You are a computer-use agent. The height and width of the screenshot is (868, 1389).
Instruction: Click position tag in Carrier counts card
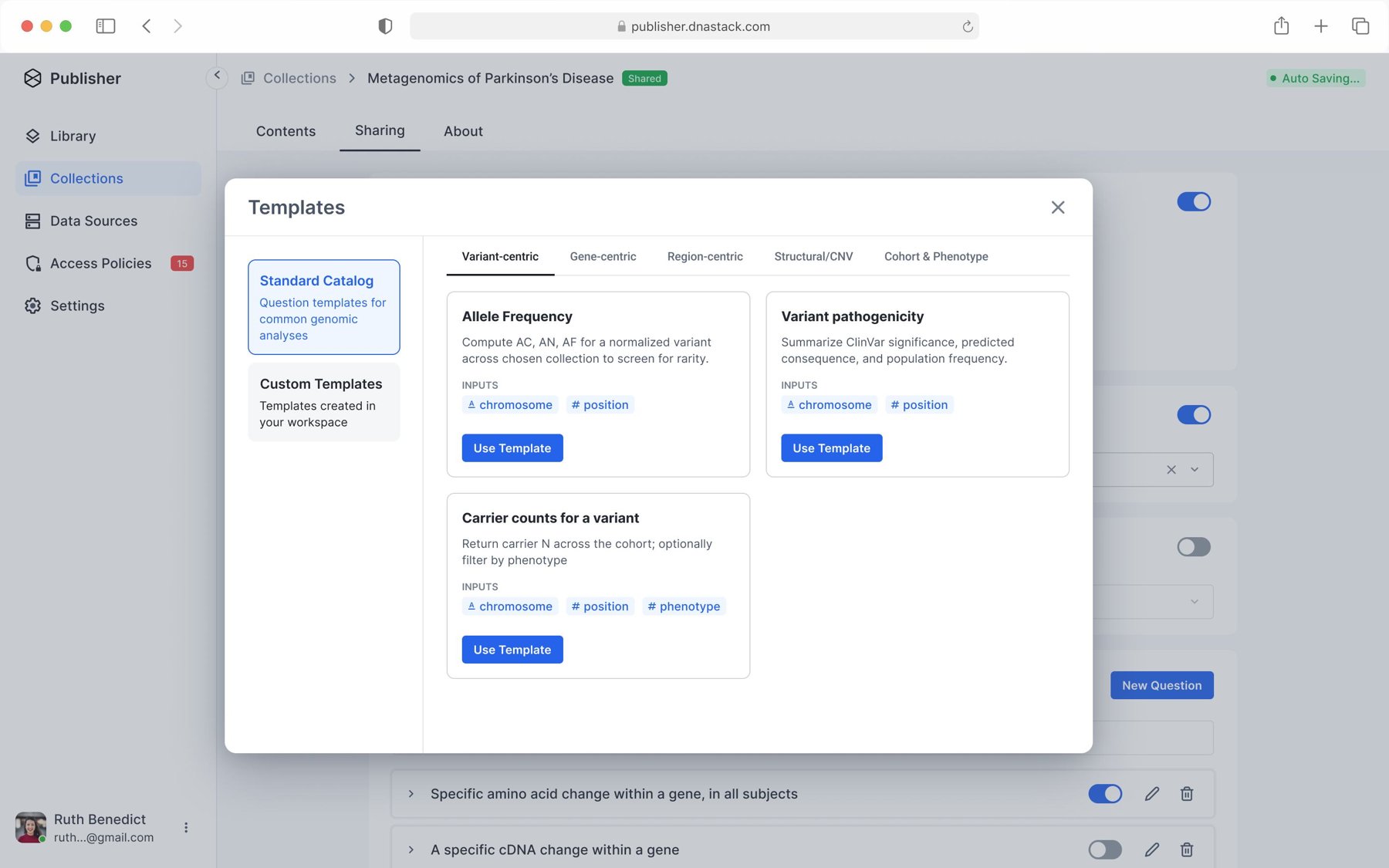point(600,606)
